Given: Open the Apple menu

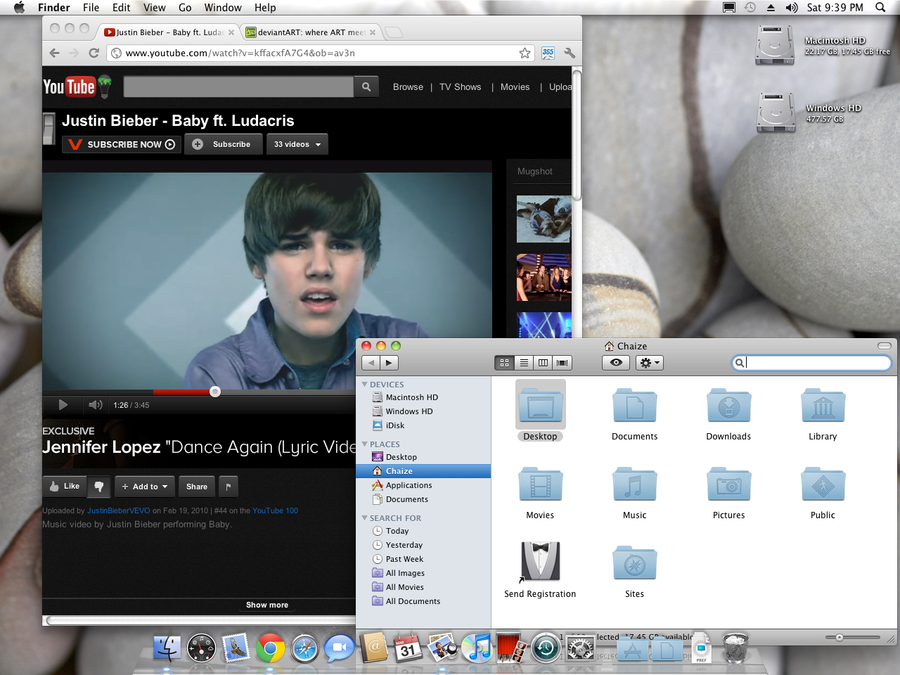Looking at the screenshot, I should tap(19, 7).
